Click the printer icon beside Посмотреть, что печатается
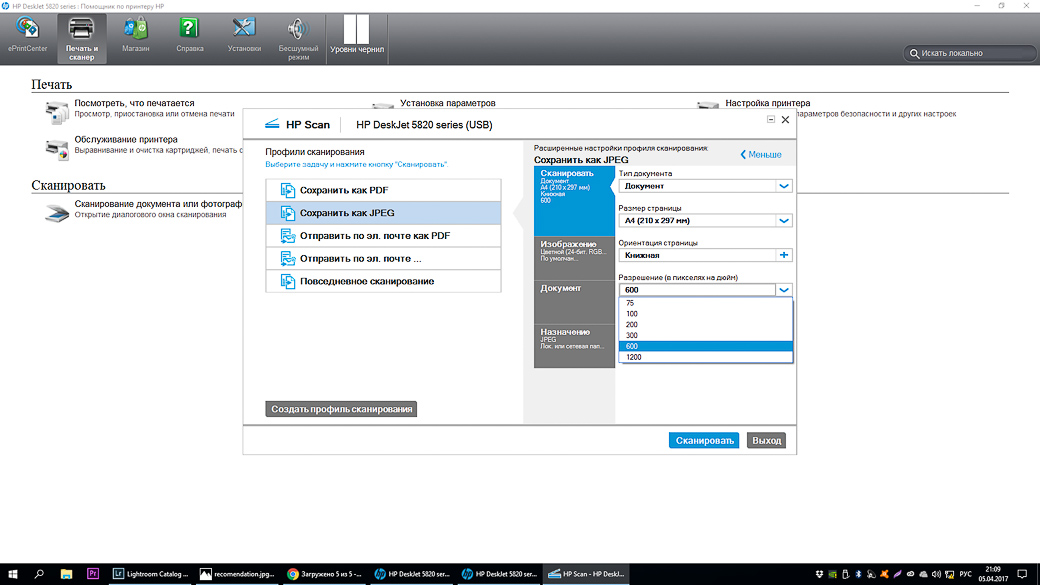 tap(56, 112)
